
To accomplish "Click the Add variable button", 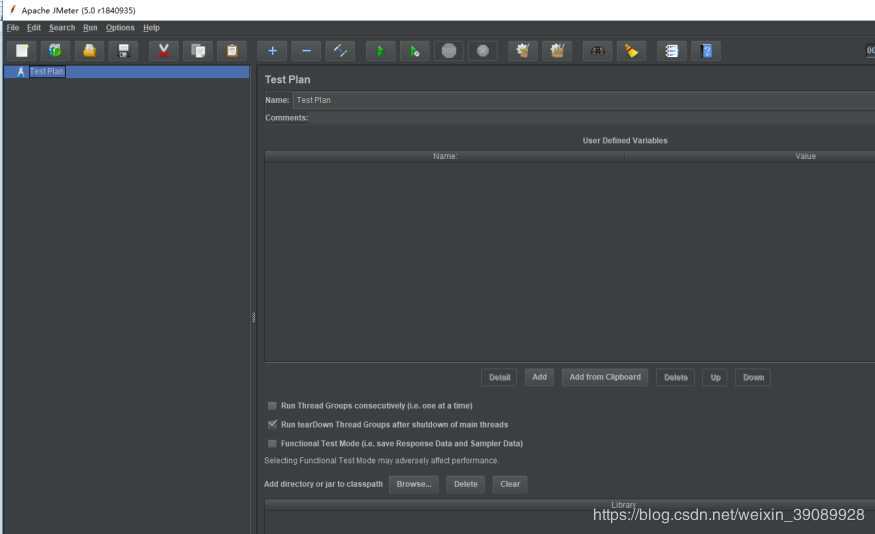I will (x=539, y=377).
